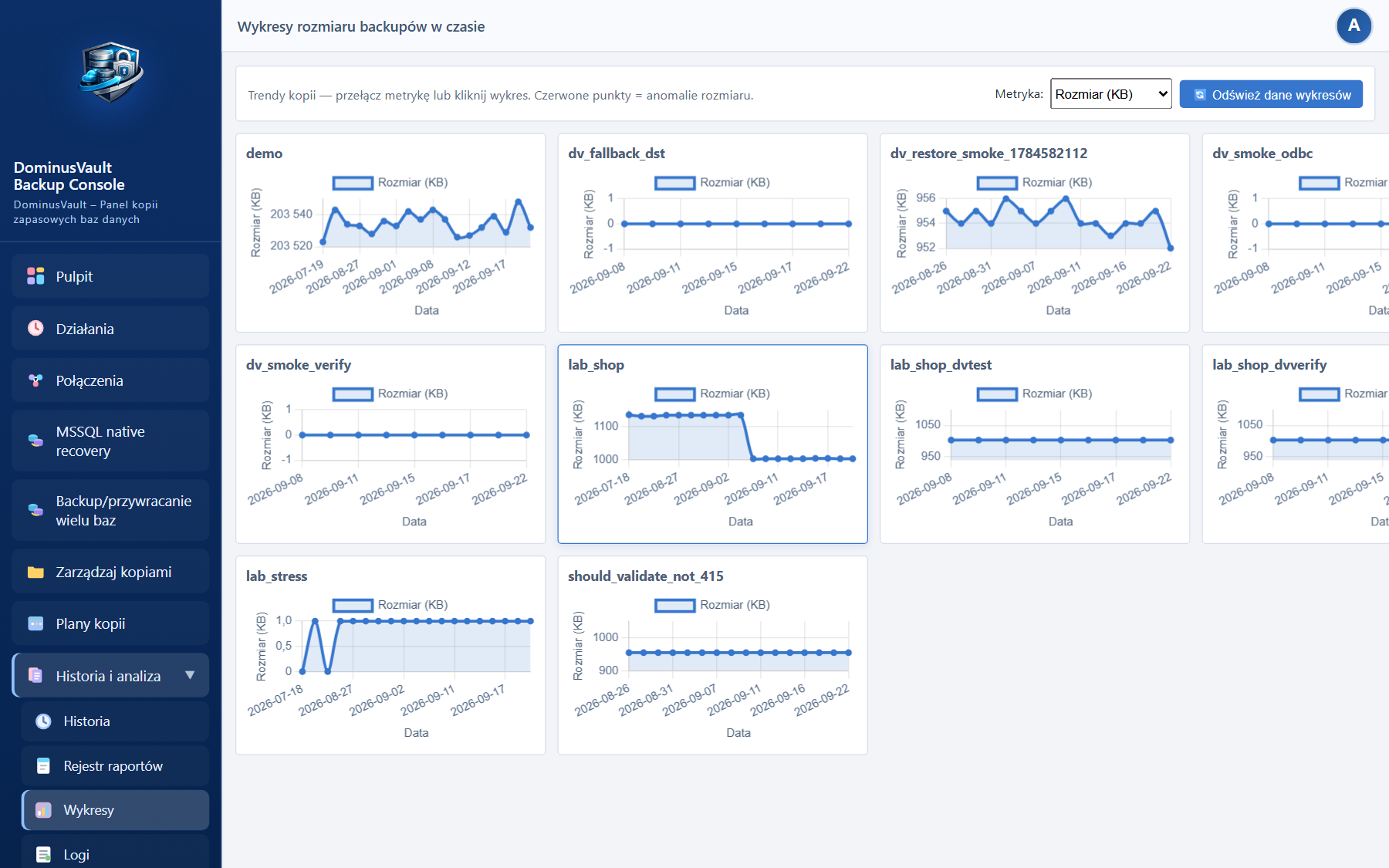Toggle Rozmiar (KB) legend in lab_shop chart
This screenshot has height=868, width=1389.
point(712,394)
